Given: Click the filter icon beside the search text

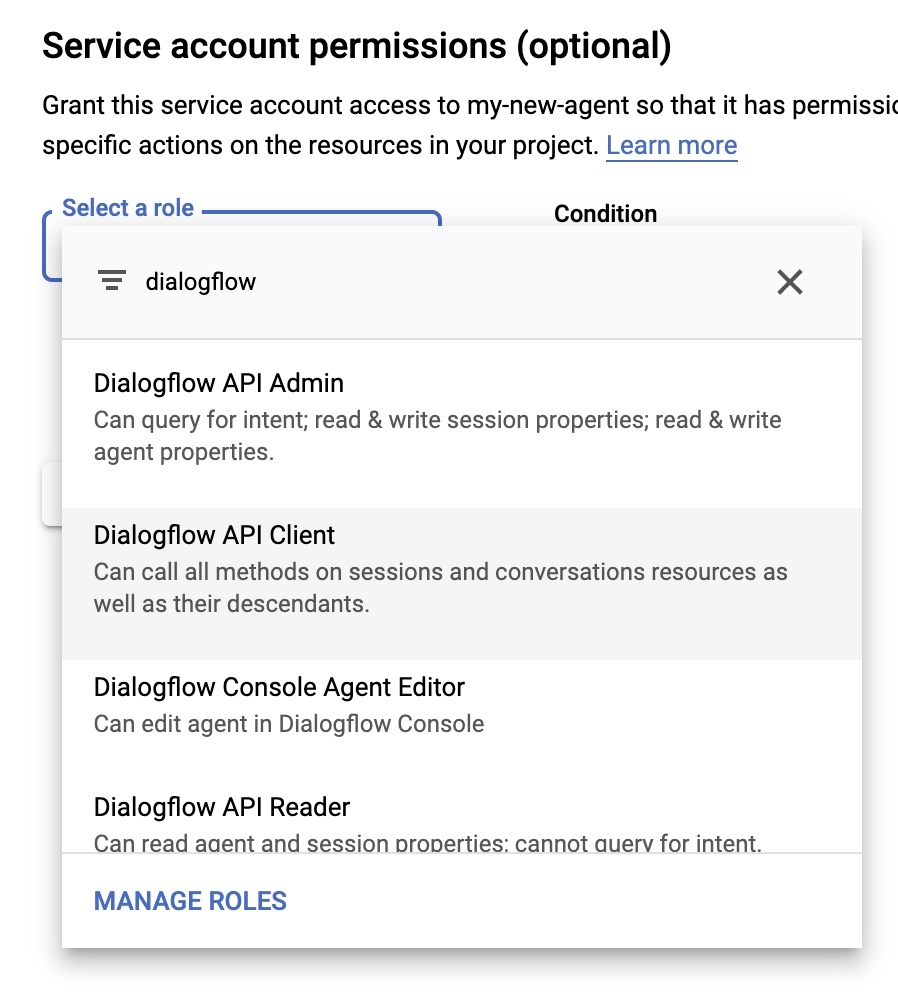Looking at the screenshot, I should click(x=112, y=282).
